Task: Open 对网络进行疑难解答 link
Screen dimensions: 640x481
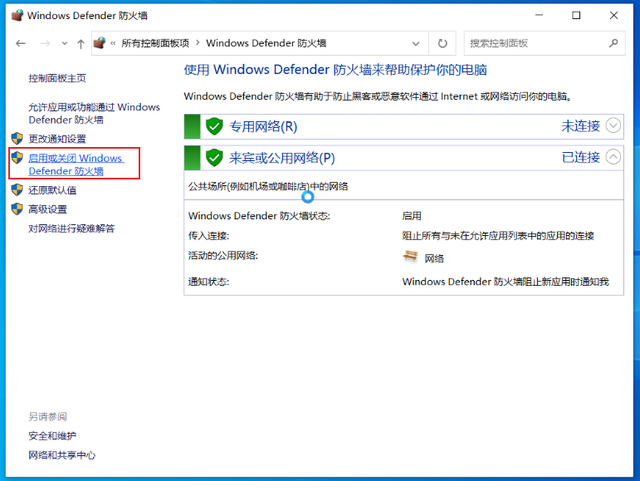Action: coord(71,229)
